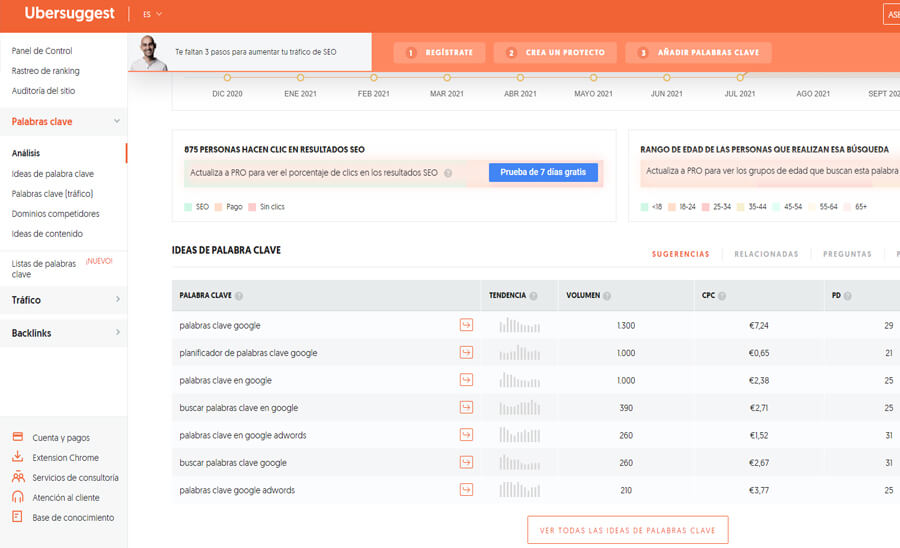The image size is (900, 548).
Task: Expand the Backlinks sidebar section
Action: [x=118, y=332]
